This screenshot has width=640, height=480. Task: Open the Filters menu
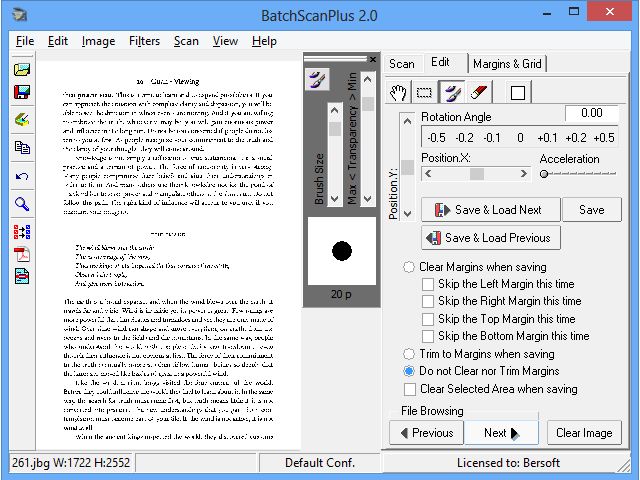[144, 41]
